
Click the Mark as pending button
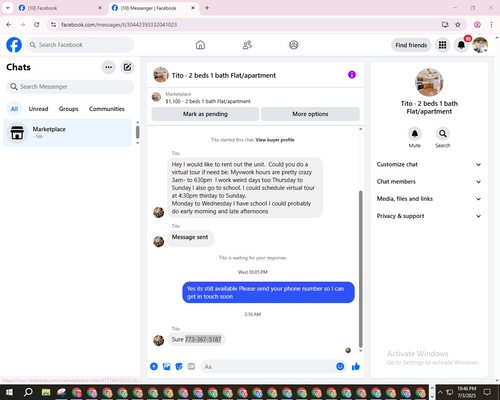205,114
